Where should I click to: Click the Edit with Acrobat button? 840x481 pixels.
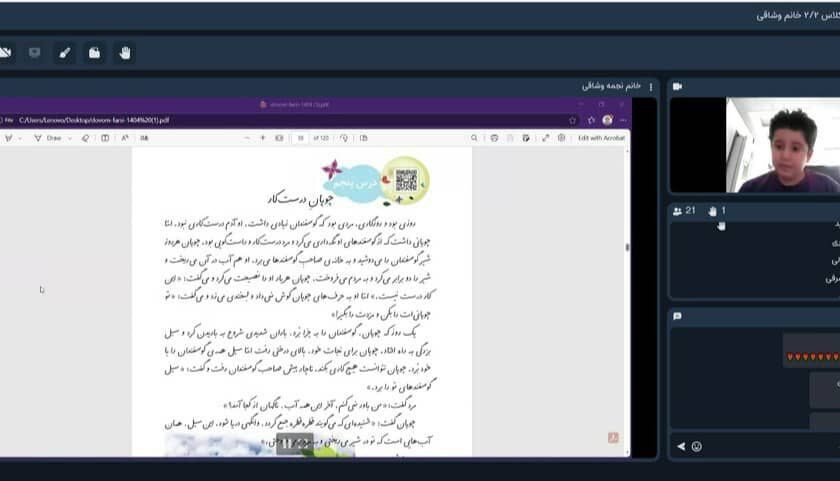click(x=601, y=138)
